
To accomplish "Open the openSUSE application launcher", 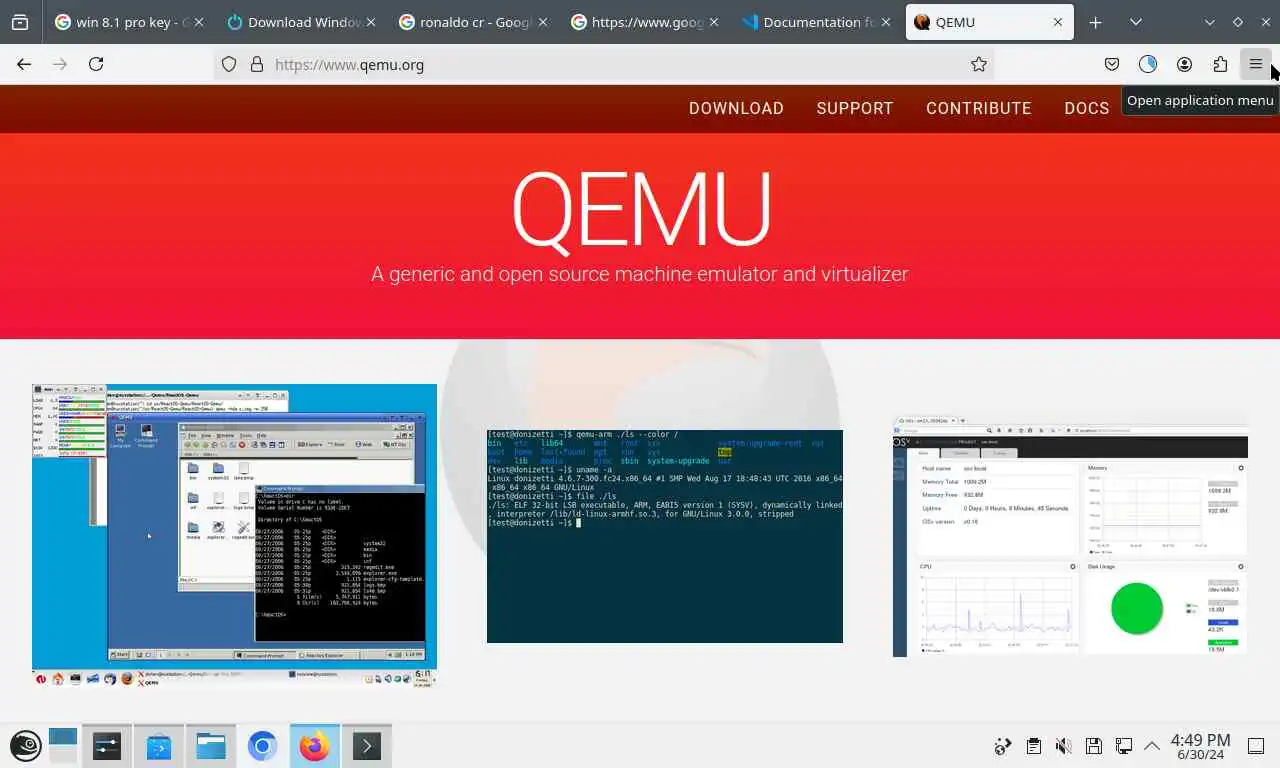I will tap(25, 745).
